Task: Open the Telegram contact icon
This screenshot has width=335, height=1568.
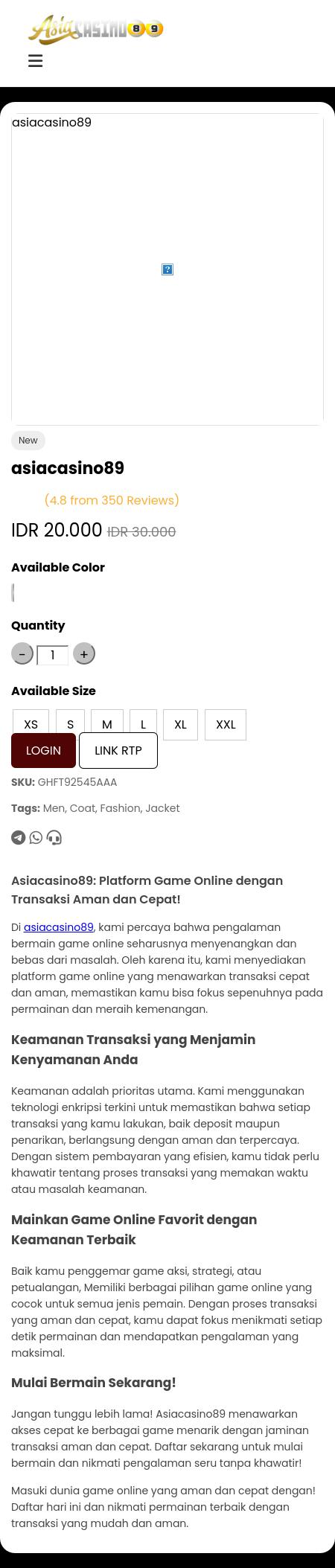Action: (x=19, y=838)
